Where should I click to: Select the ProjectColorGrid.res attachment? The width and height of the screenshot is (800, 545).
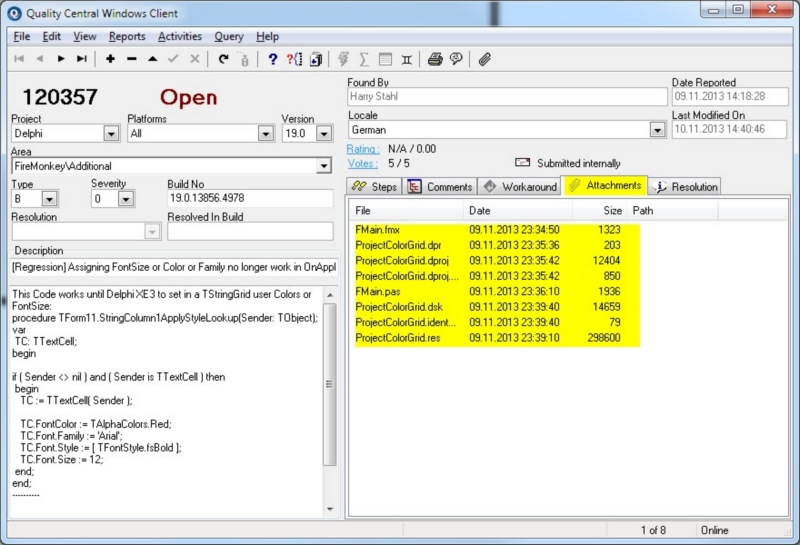(x=397, y=338)
